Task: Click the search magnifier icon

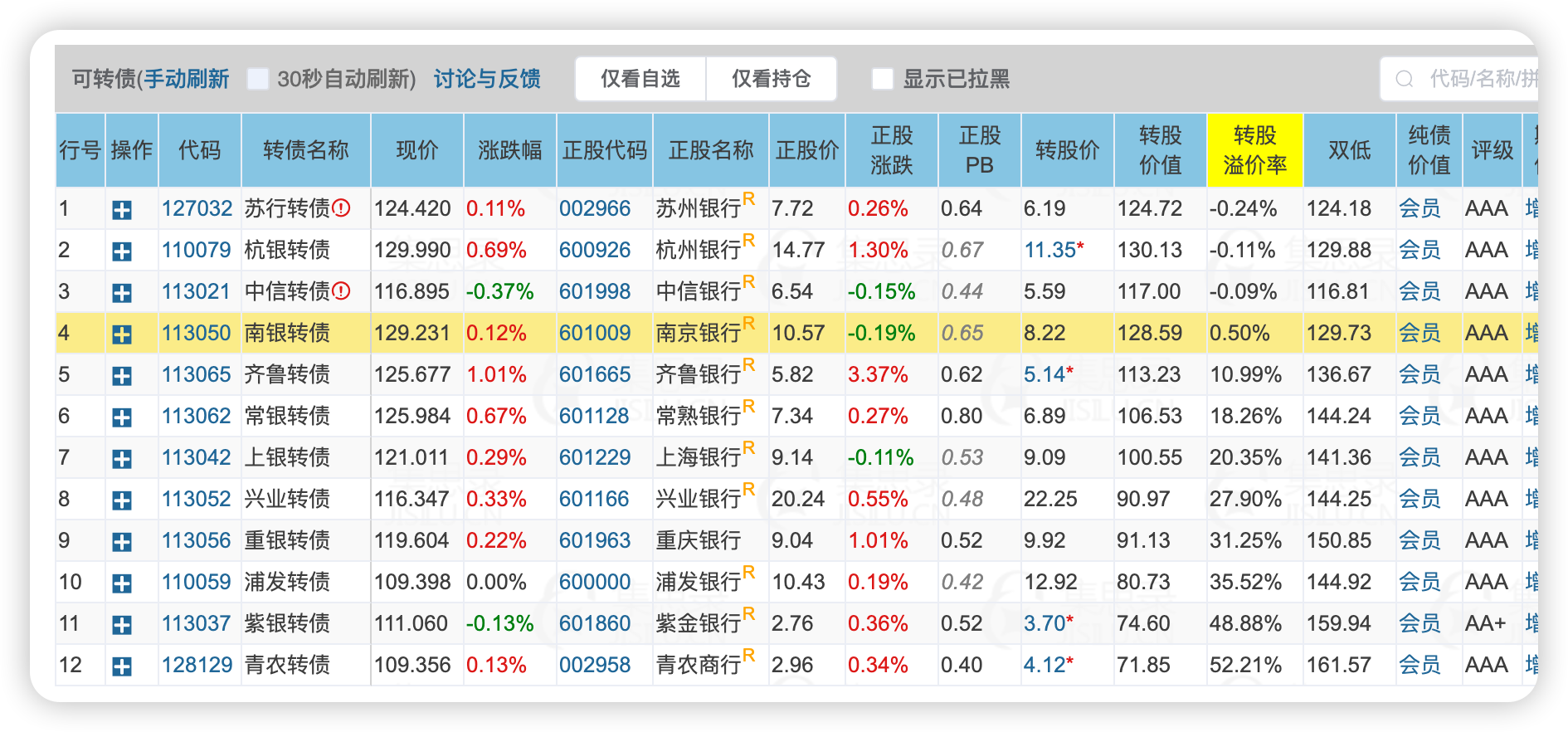Action: [1405, 79]
